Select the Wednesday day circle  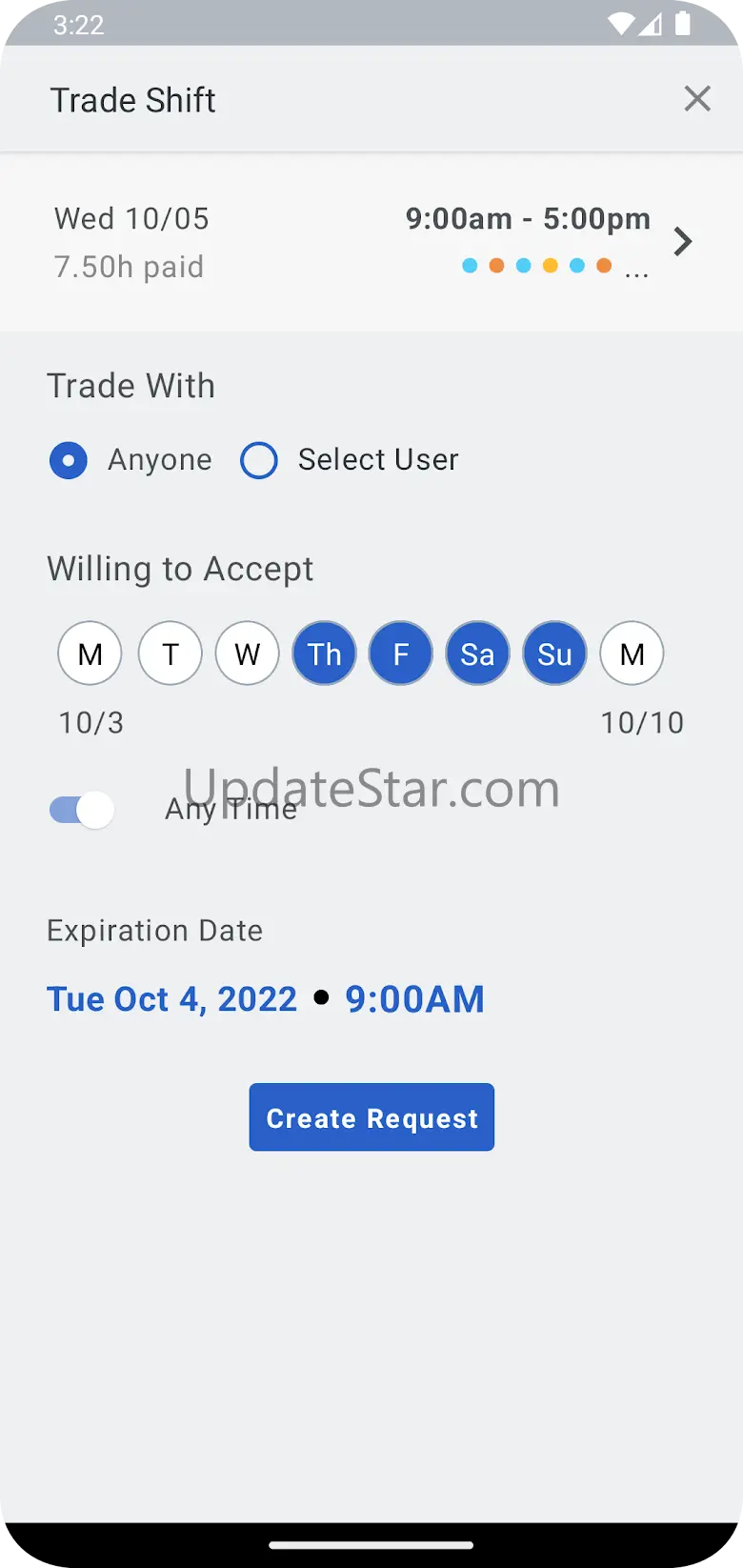248,653
